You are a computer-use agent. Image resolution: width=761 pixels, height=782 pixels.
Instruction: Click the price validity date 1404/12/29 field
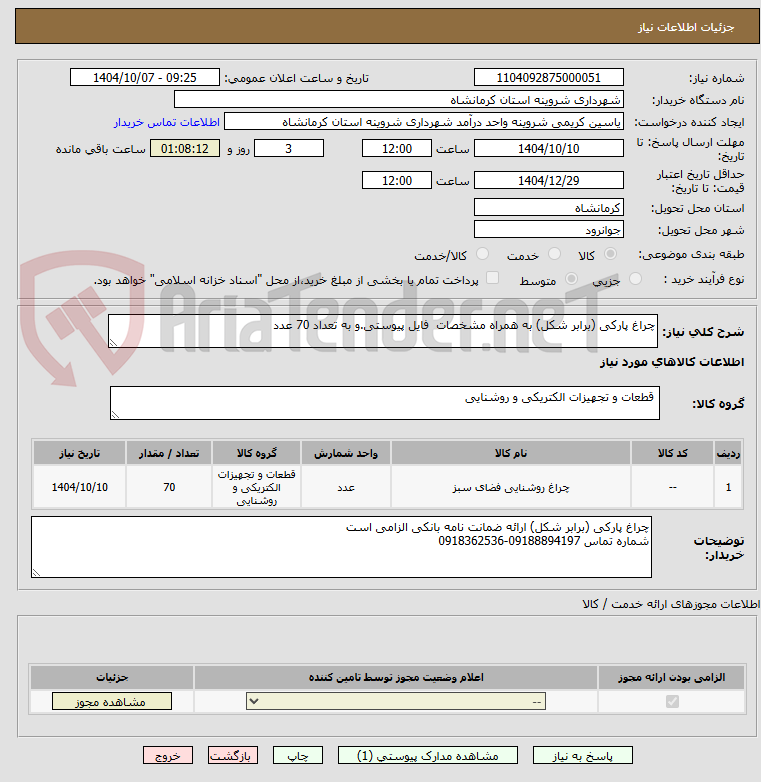click(549, 180)
